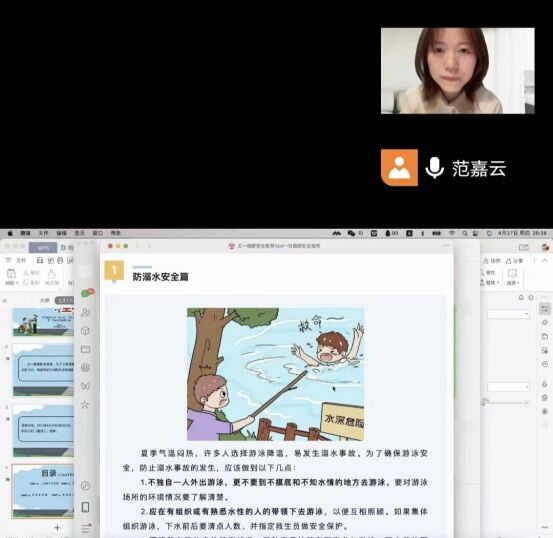This screenshot has height=538, width=553.
Task: Open WeChat Channels butterfly icon
Action: [x=85, y=386]
